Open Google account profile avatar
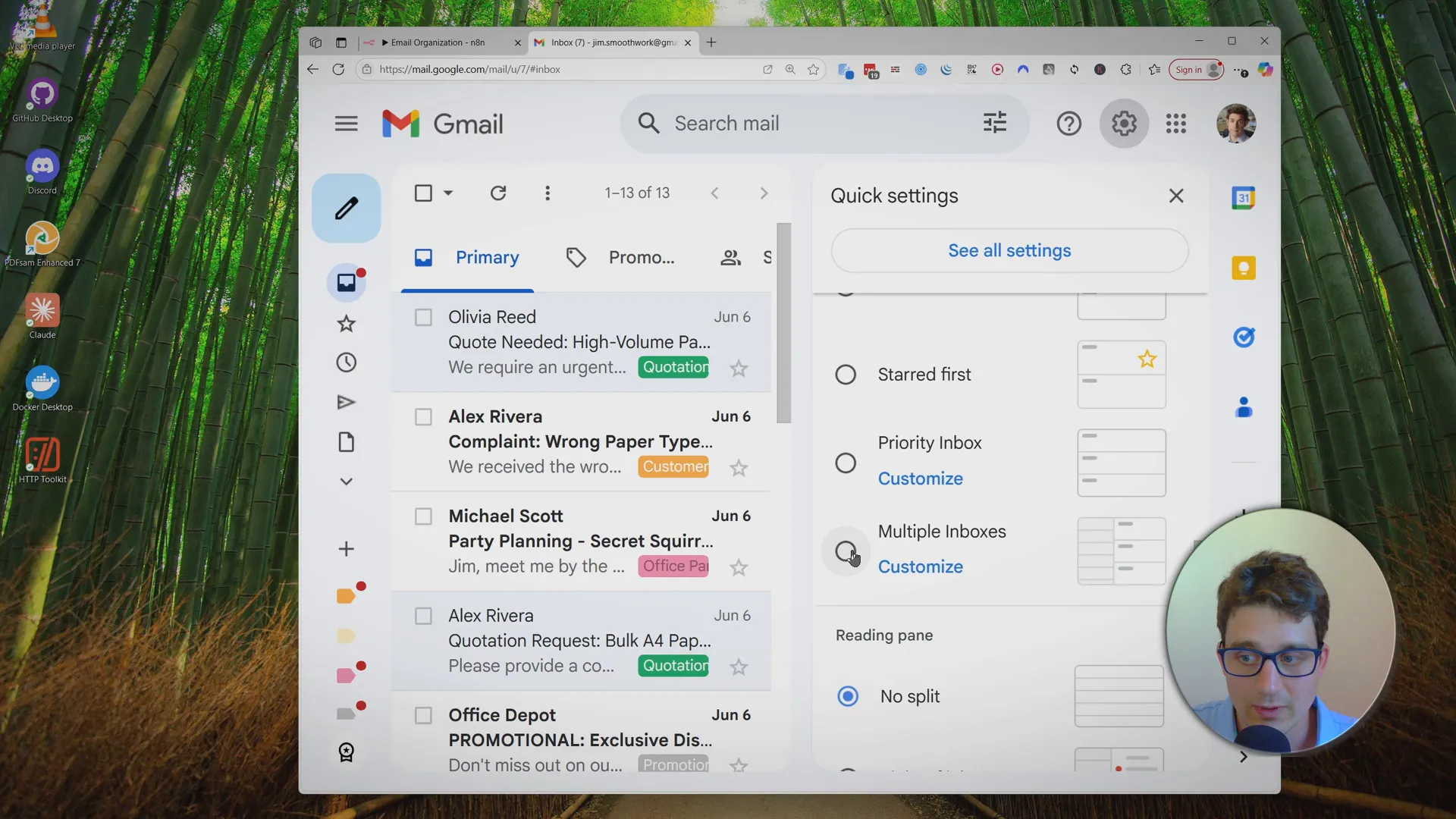Viewport: 1456px width, 819px height. (1236, 124)
